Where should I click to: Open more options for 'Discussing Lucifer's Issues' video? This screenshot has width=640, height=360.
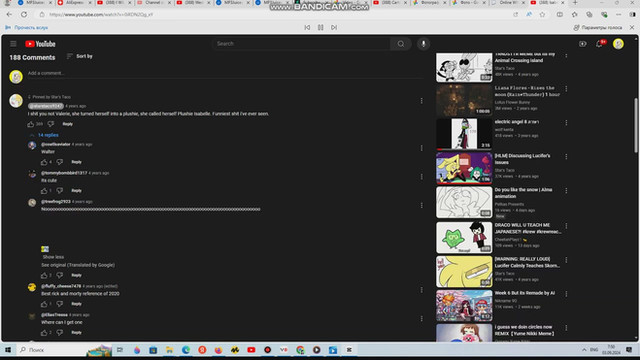[566, 157]
